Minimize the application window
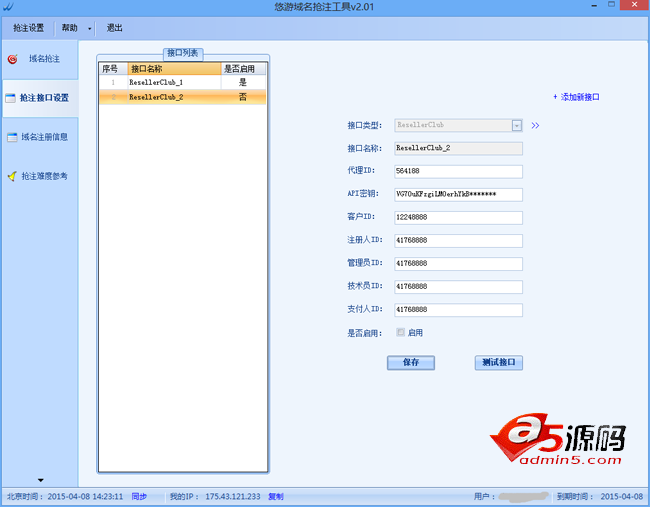This screenshot has width=650, height=507. click(594, 5)
